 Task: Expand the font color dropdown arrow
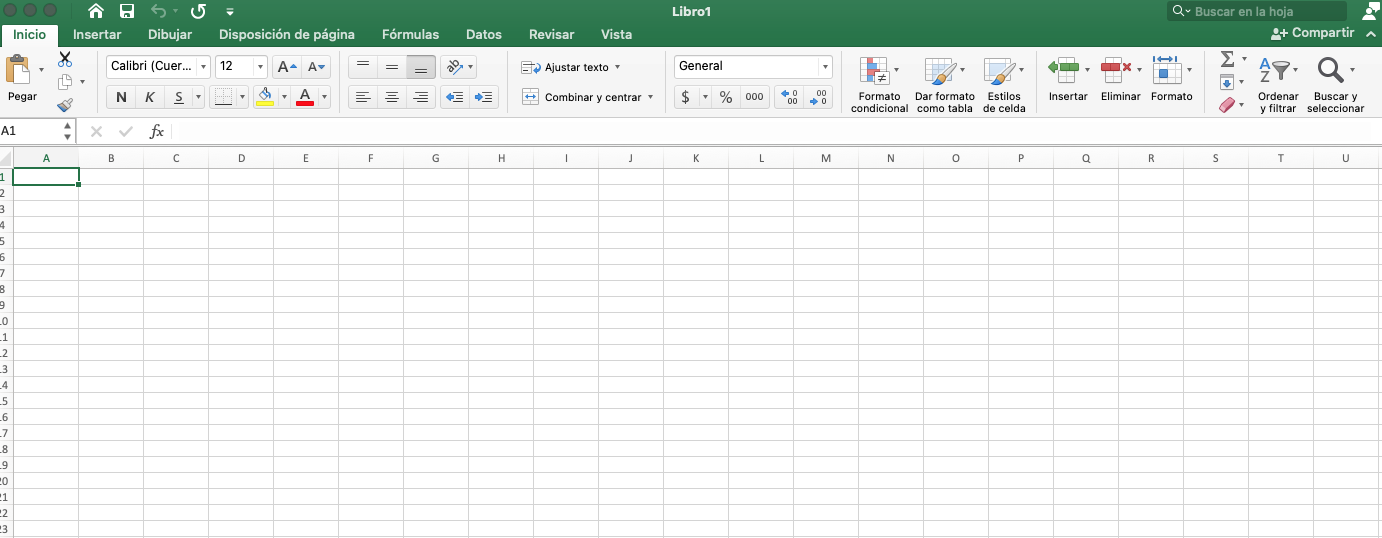[325, 97]
